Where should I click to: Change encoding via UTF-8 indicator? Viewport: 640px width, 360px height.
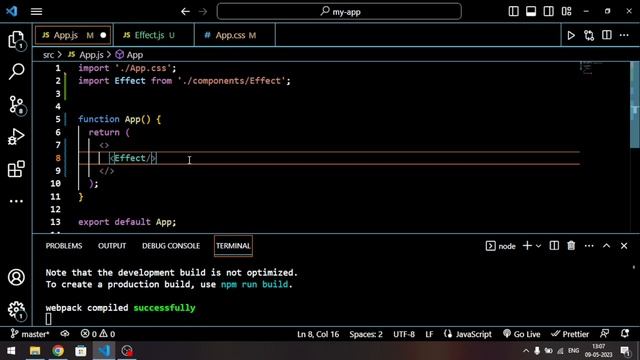point(404,334)
